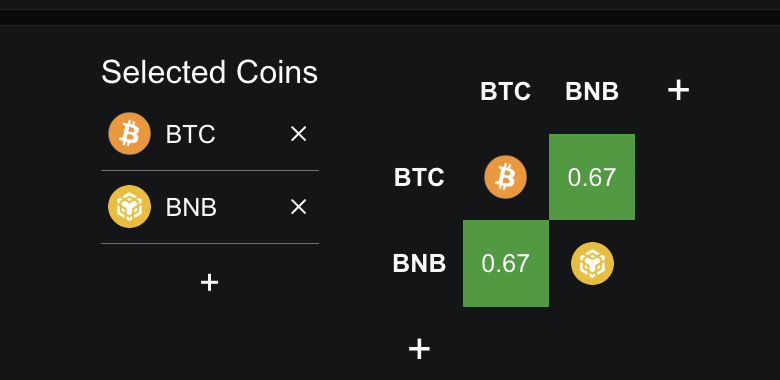Click the BNB icon in Selected Coins list
This screenshot has height=380, width=780.
click(129, 206)
